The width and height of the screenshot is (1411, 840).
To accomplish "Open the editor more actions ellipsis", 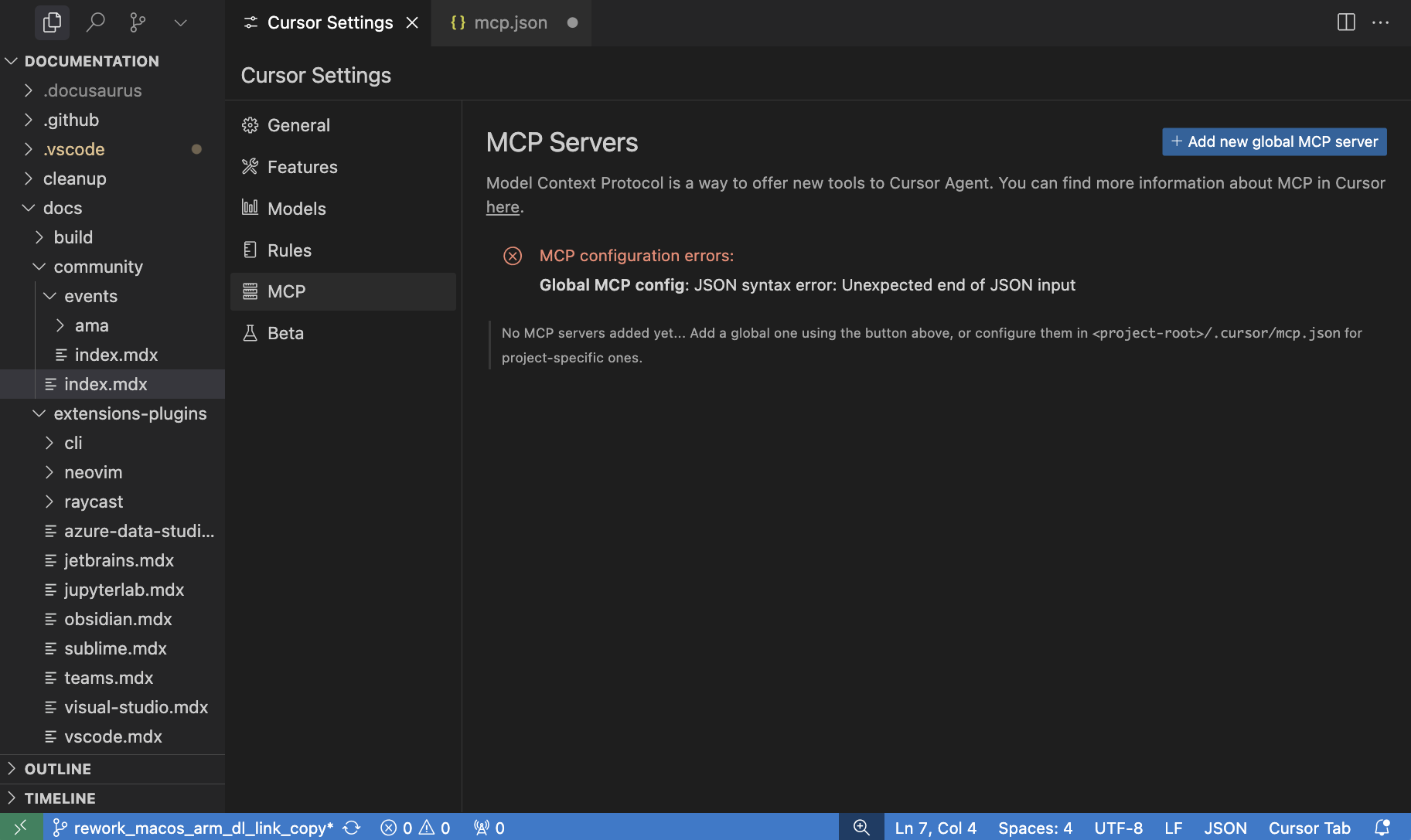I will click(1380, 22).
